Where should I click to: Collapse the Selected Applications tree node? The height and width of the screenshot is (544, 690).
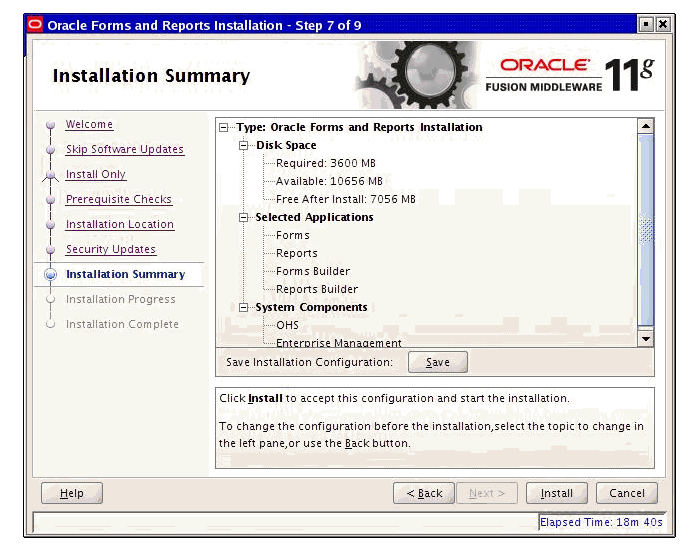point(243,217)
